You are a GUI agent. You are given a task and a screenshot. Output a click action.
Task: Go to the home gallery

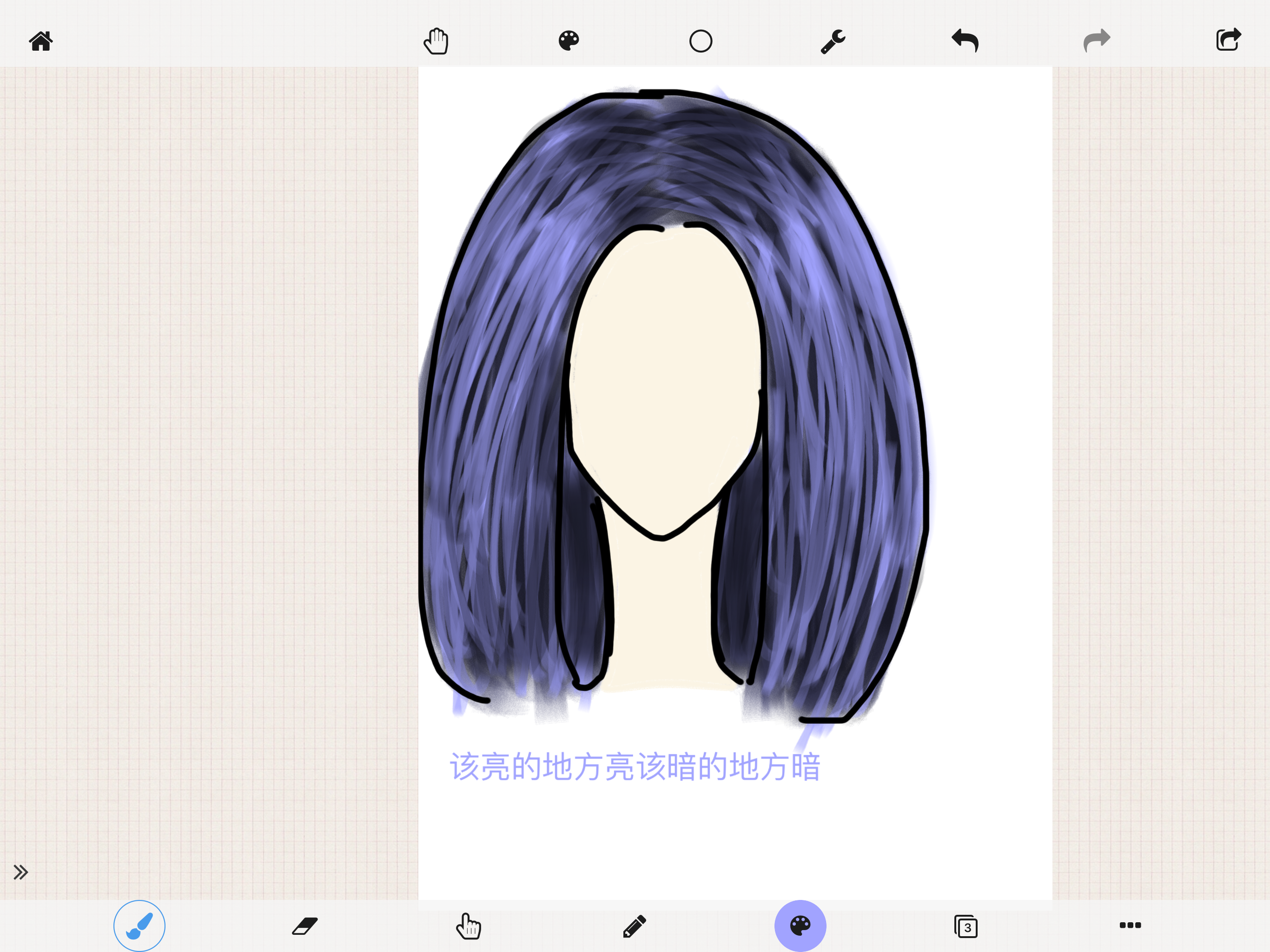pos(41,41)
